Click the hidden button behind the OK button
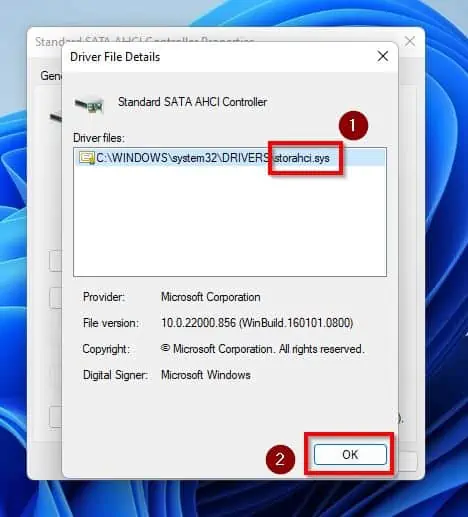Image resolution: width=468 pixels, height=517 pixels. pos(407,461)
